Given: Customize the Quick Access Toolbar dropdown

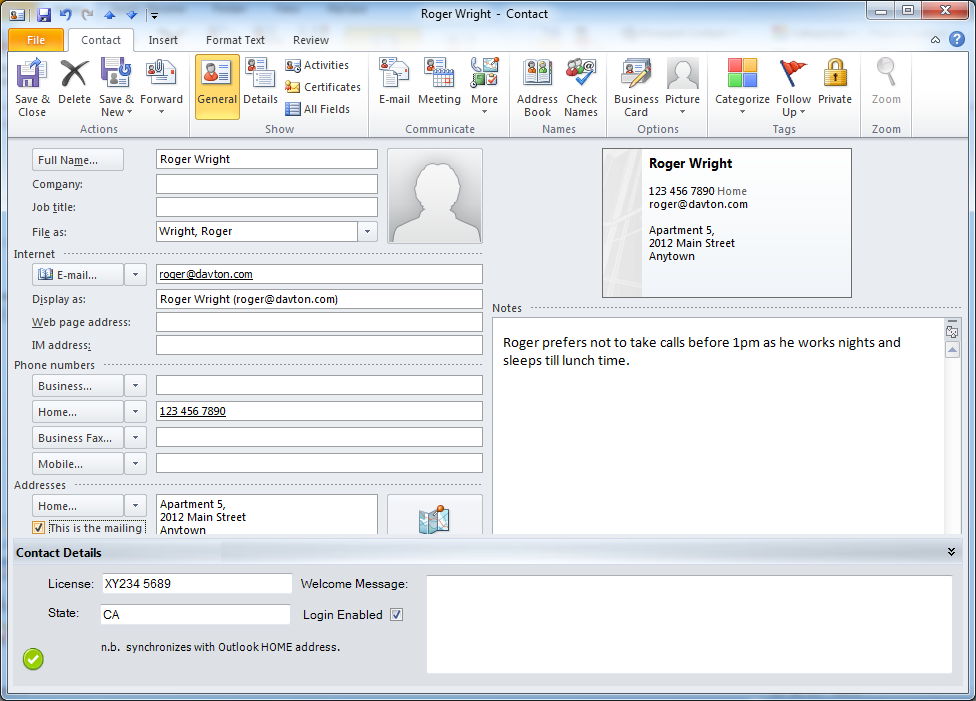Looking at the screenshot, I should 154,16.
